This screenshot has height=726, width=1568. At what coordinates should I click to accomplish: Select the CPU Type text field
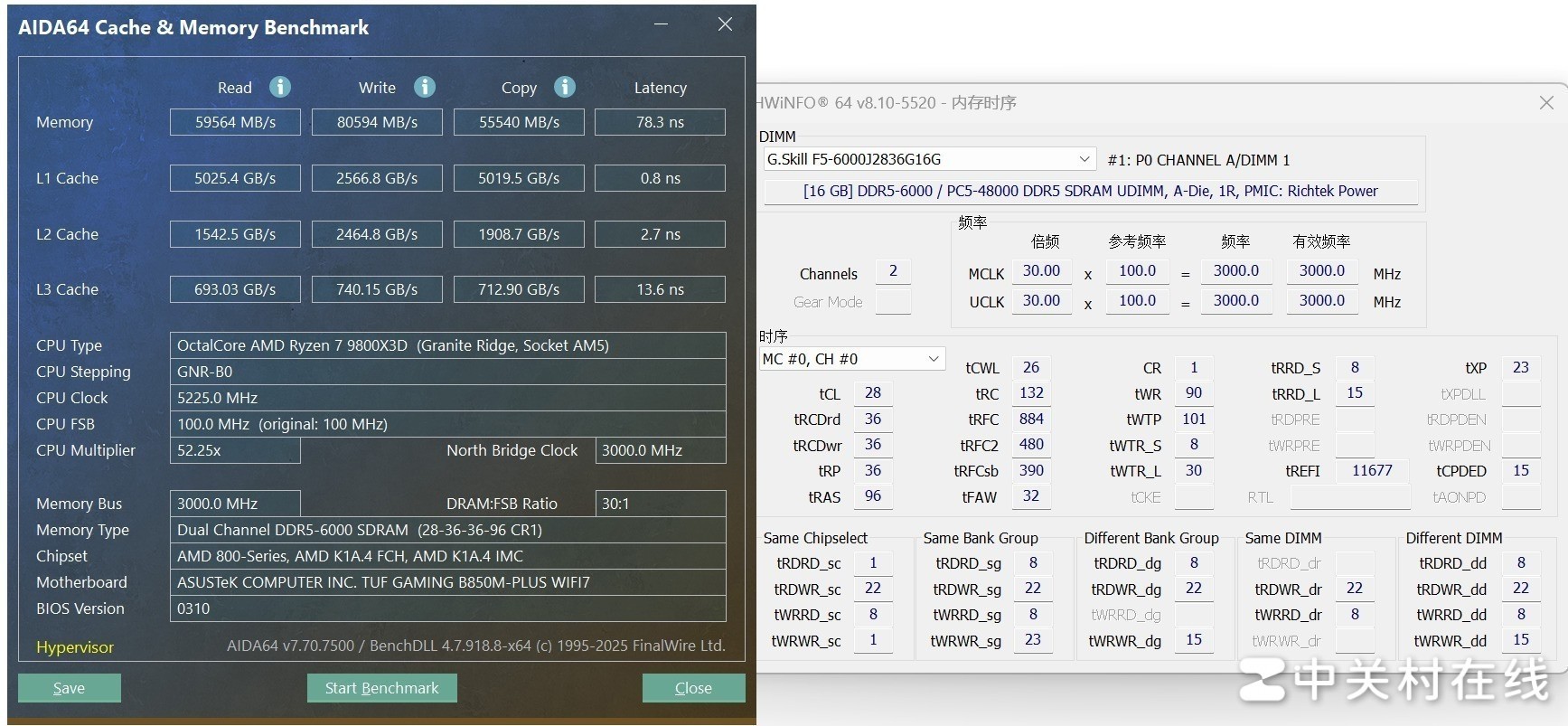pyautogui.click(x=447, y=345)
